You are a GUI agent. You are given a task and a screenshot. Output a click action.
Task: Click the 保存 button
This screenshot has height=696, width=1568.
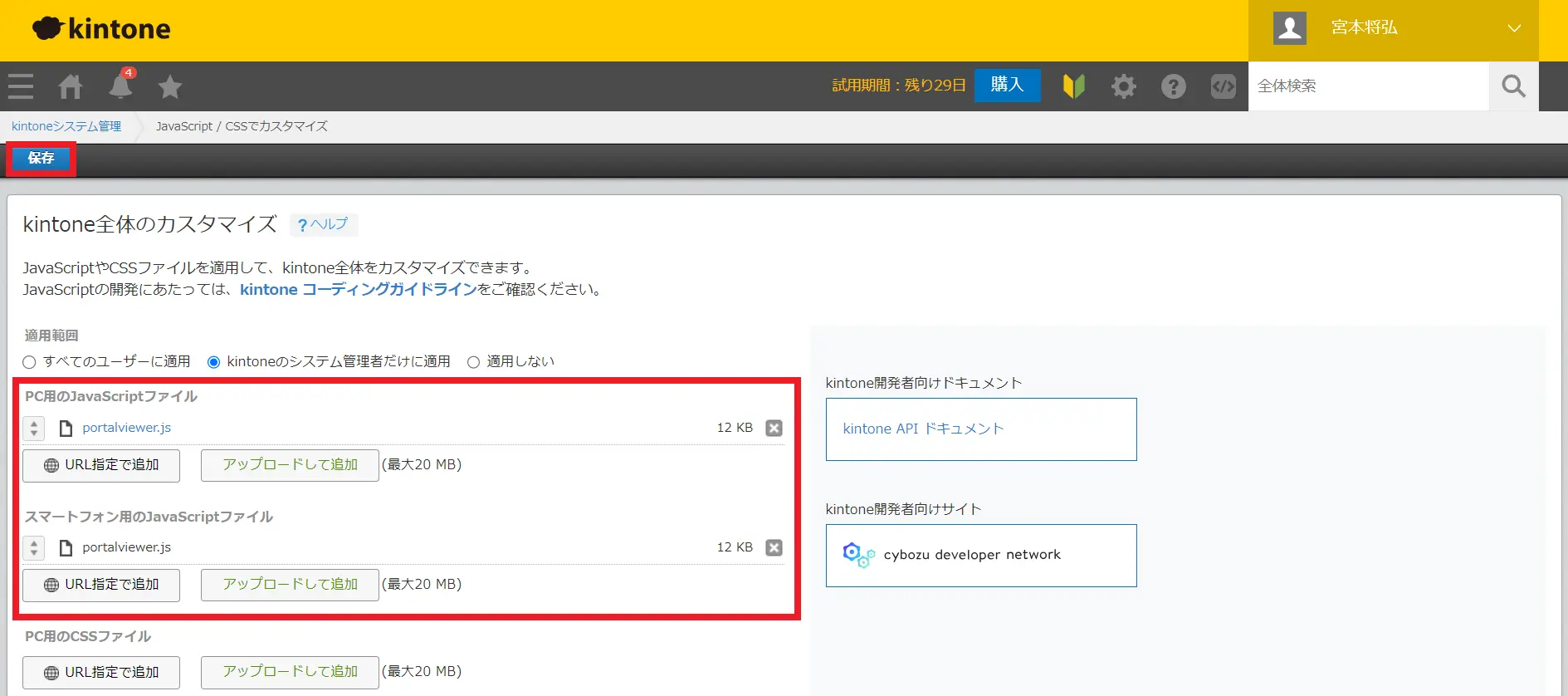[x=41, y=158]
